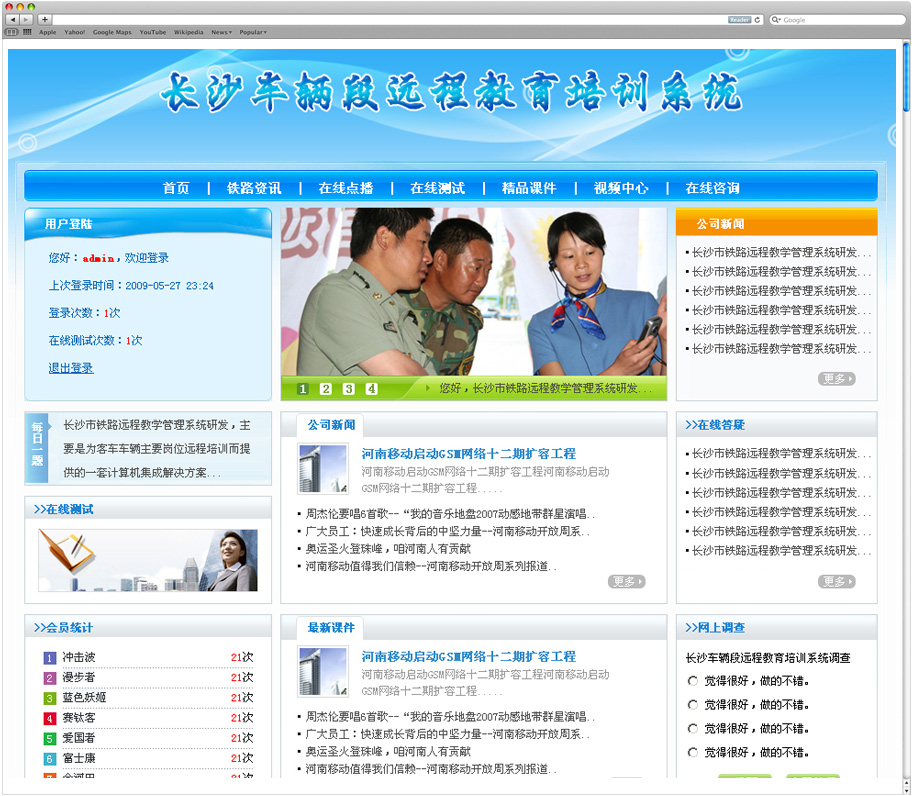Click the main slideshow photo
Image resolution: width=914 pixels, height=796 pixels.
(x=473, y=292)
